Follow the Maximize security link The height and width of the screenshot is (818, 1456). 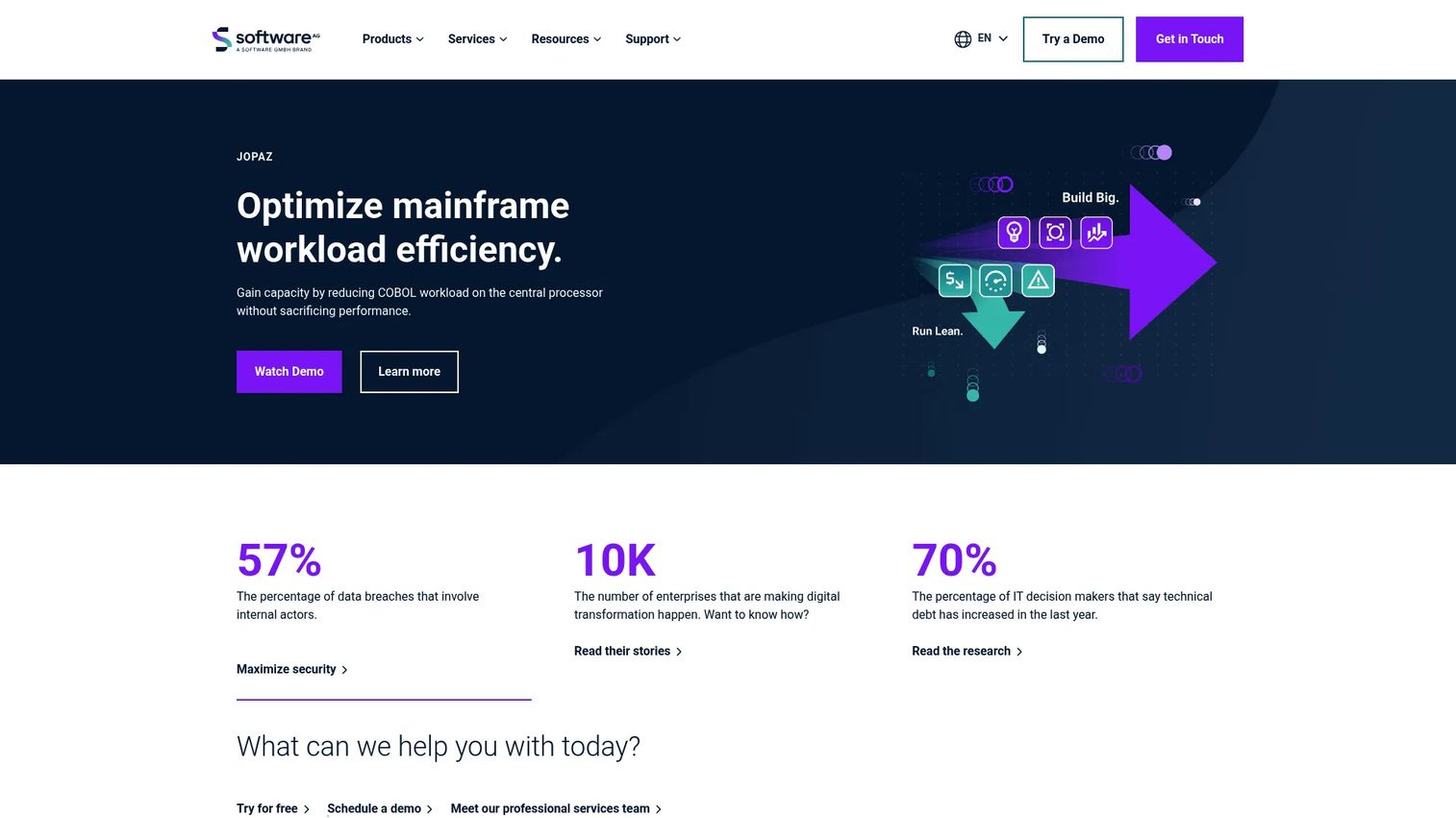[x=292, y=670]
